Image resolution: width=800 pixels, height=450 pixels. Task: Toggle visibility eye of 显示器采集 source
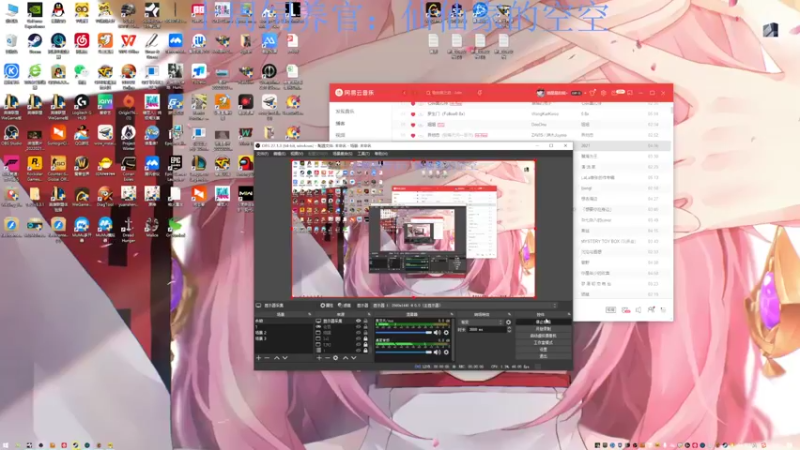tap(358, 321)
